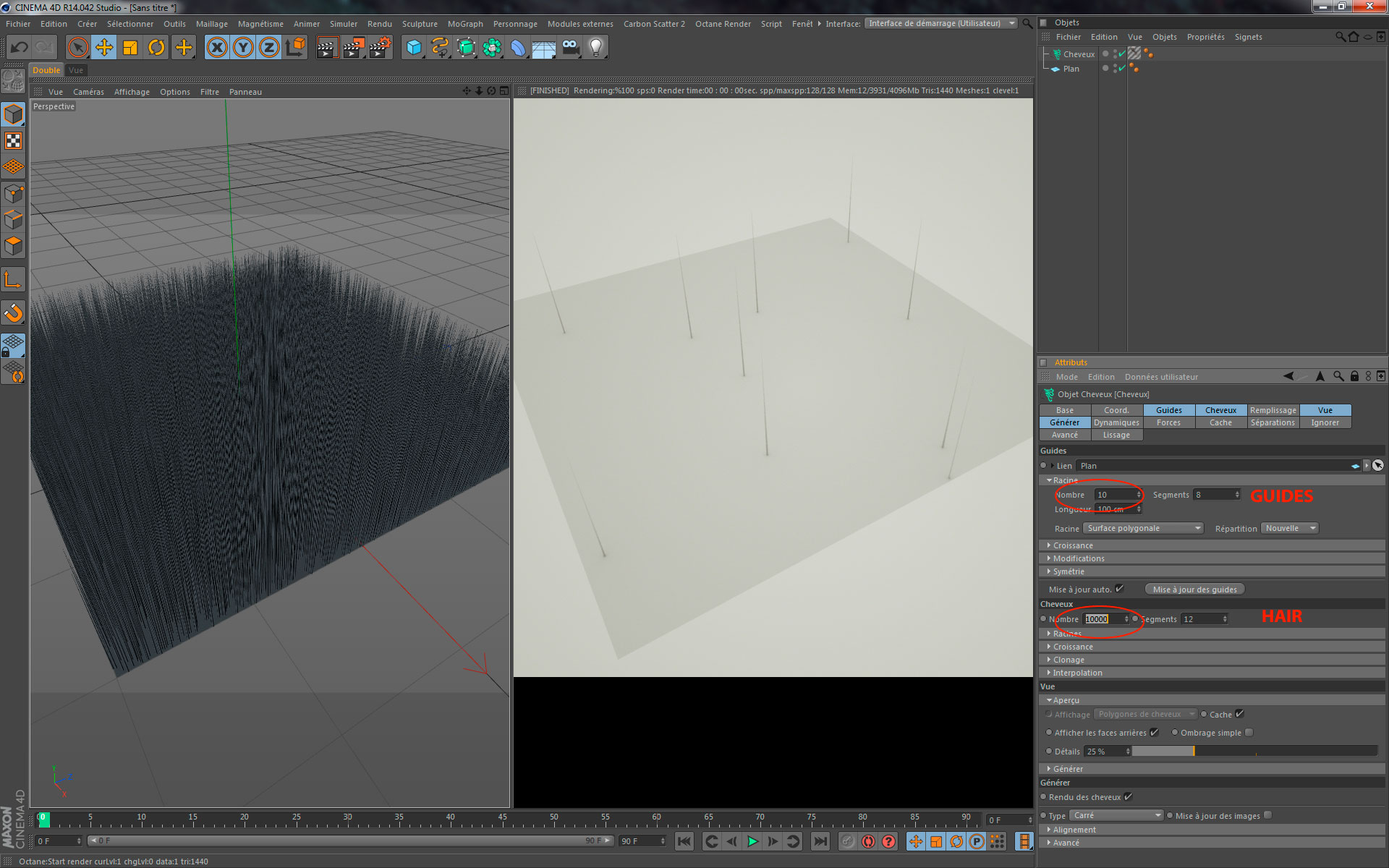Switch to the Remplissage tab
The height and width of the screenshot is (868, 1389).
pyautogui.click(x=1273, y=410)
